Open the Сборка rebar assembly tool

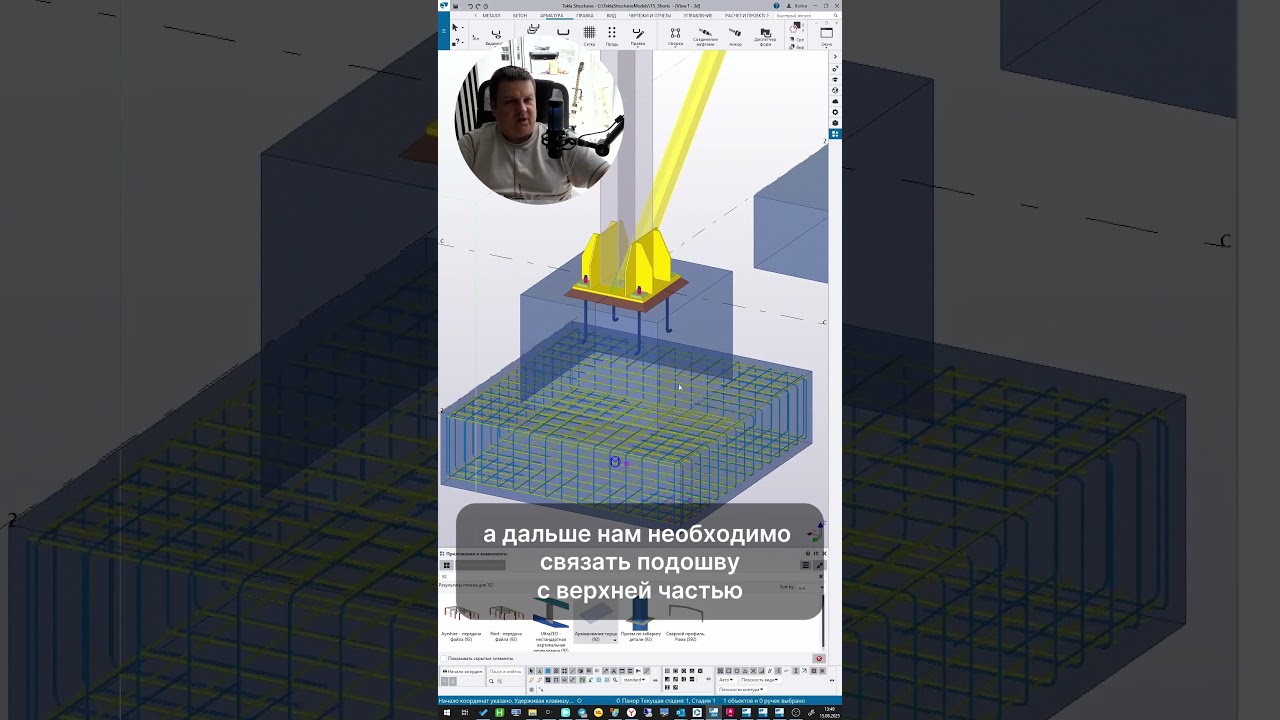click(675, 36)
